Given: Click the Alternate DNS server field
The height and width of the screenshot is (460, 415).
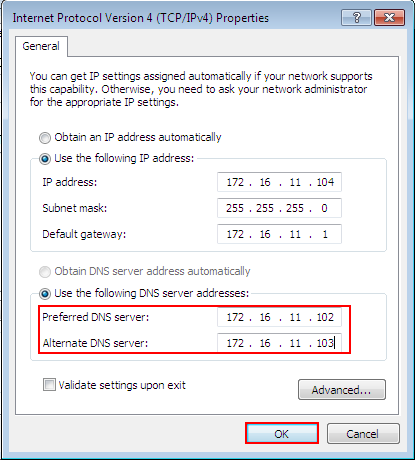Looking at the screenshot, I should pos(279,343).
